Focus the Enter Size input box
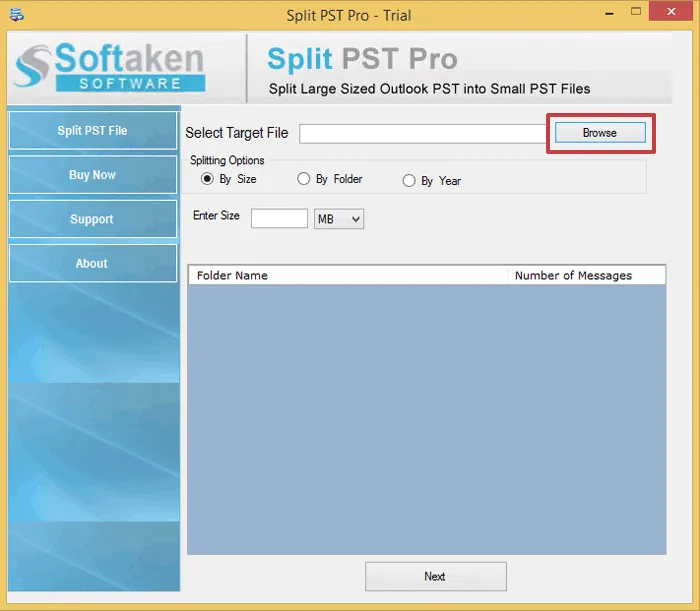 point(279,219)
